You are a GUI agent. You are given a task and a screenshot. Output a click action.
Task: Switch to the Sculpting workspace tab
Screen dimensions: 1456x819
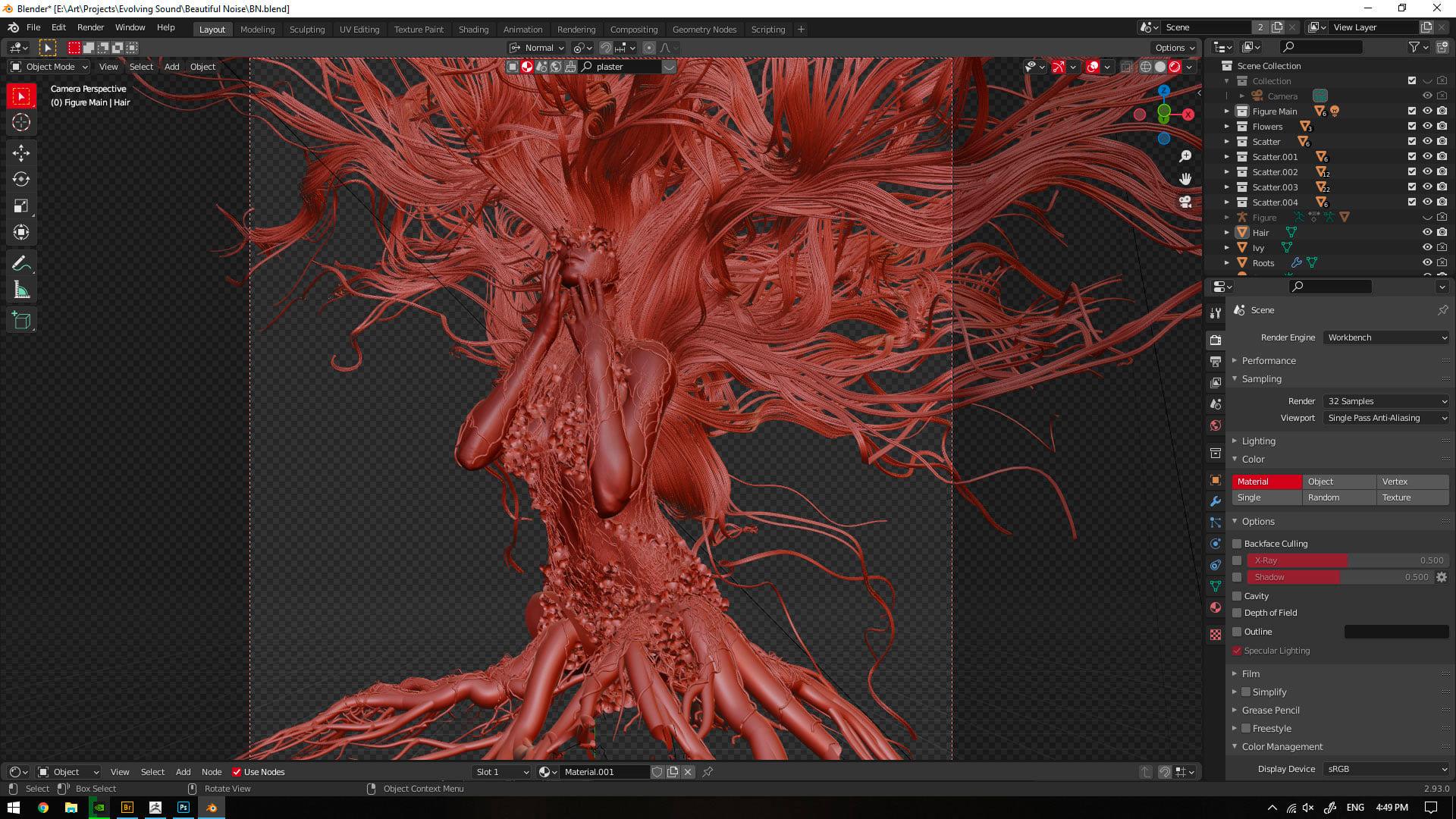(306, 30)
